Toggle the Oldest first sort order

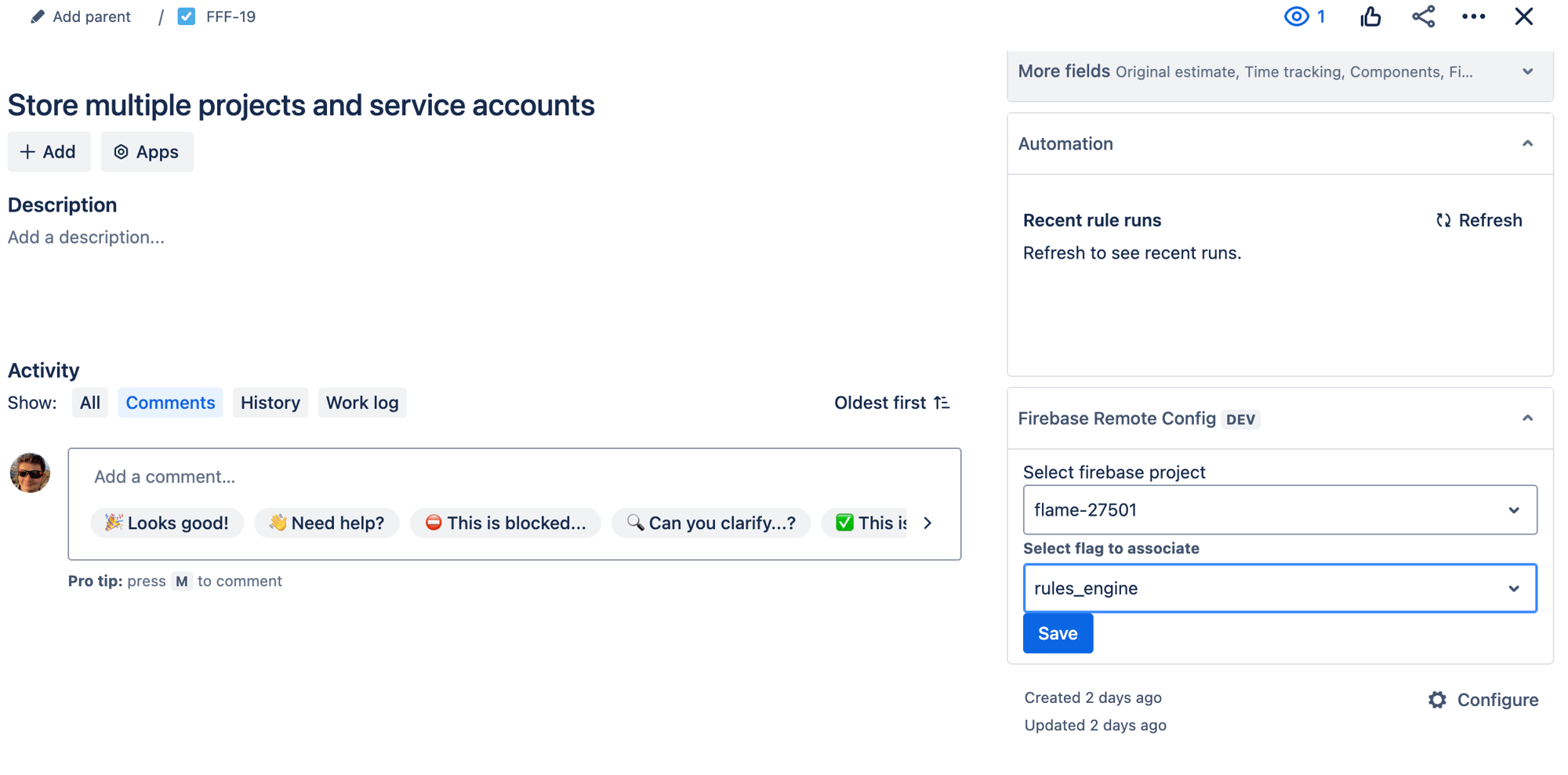[891, 403]
